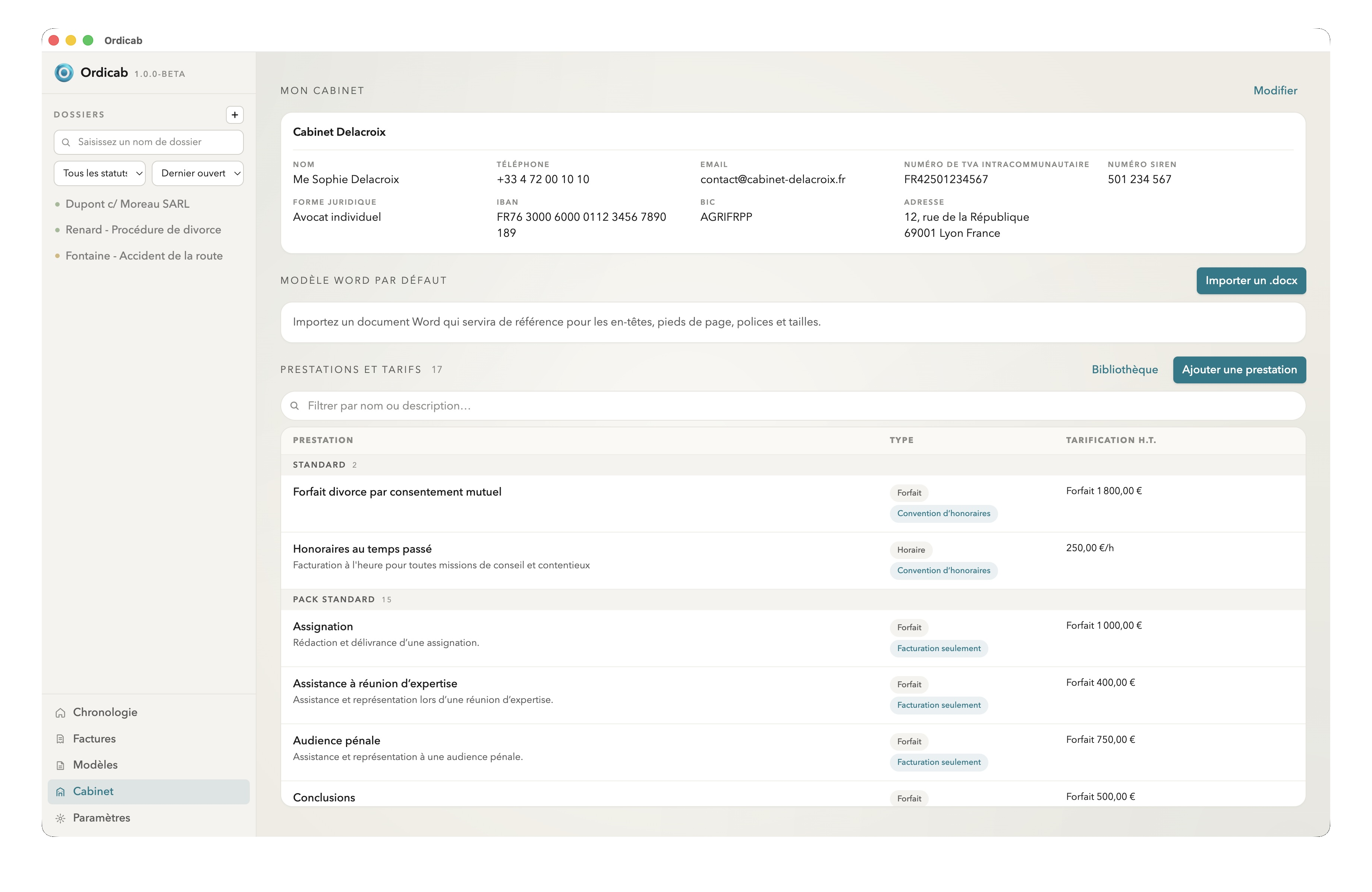This screenshot has height=892, width=1372.
Task: Focus the Filtrer par nom ou description field
Action: point(793,406)
